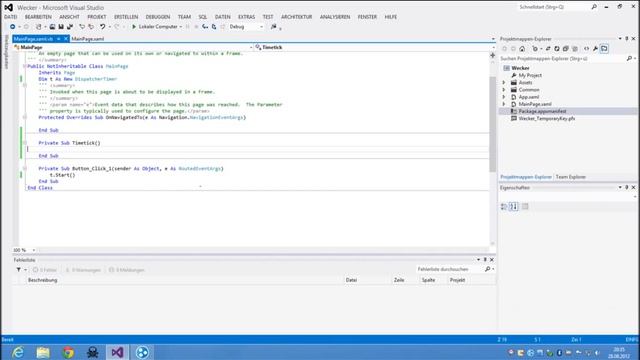This screenshot has height=360, width=640.
Task: Click Home icon in Projektmappen-Explorer
Action: pyautogui.click(x=522, y=49)
